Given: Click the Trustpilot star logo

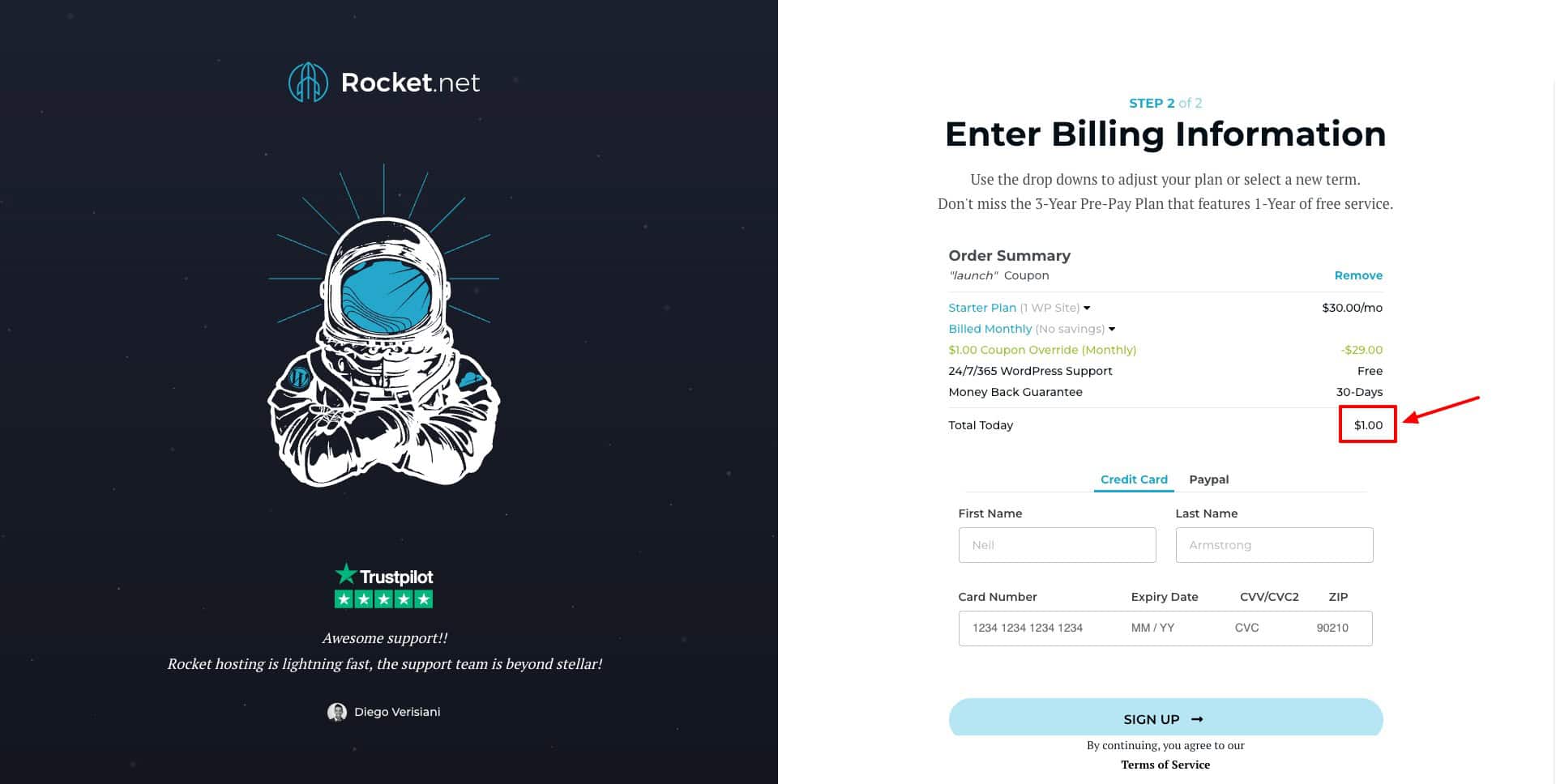Looking at the screenshot, I should coord(346,574).
